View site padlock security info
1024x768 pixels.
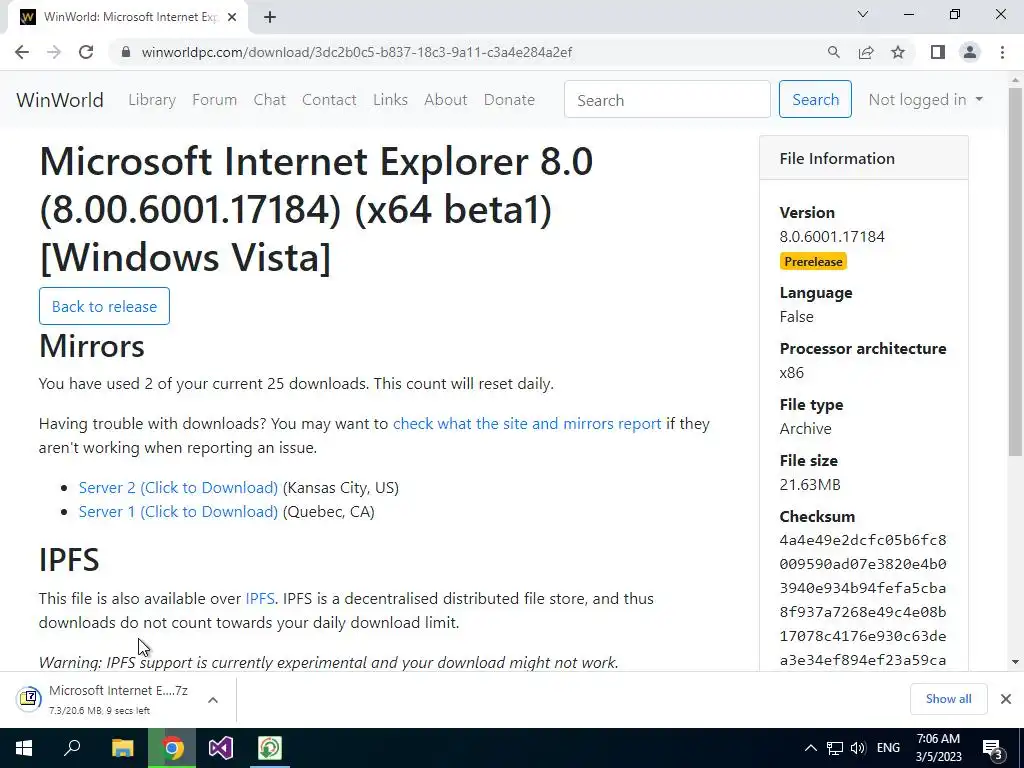click(126, 52)
